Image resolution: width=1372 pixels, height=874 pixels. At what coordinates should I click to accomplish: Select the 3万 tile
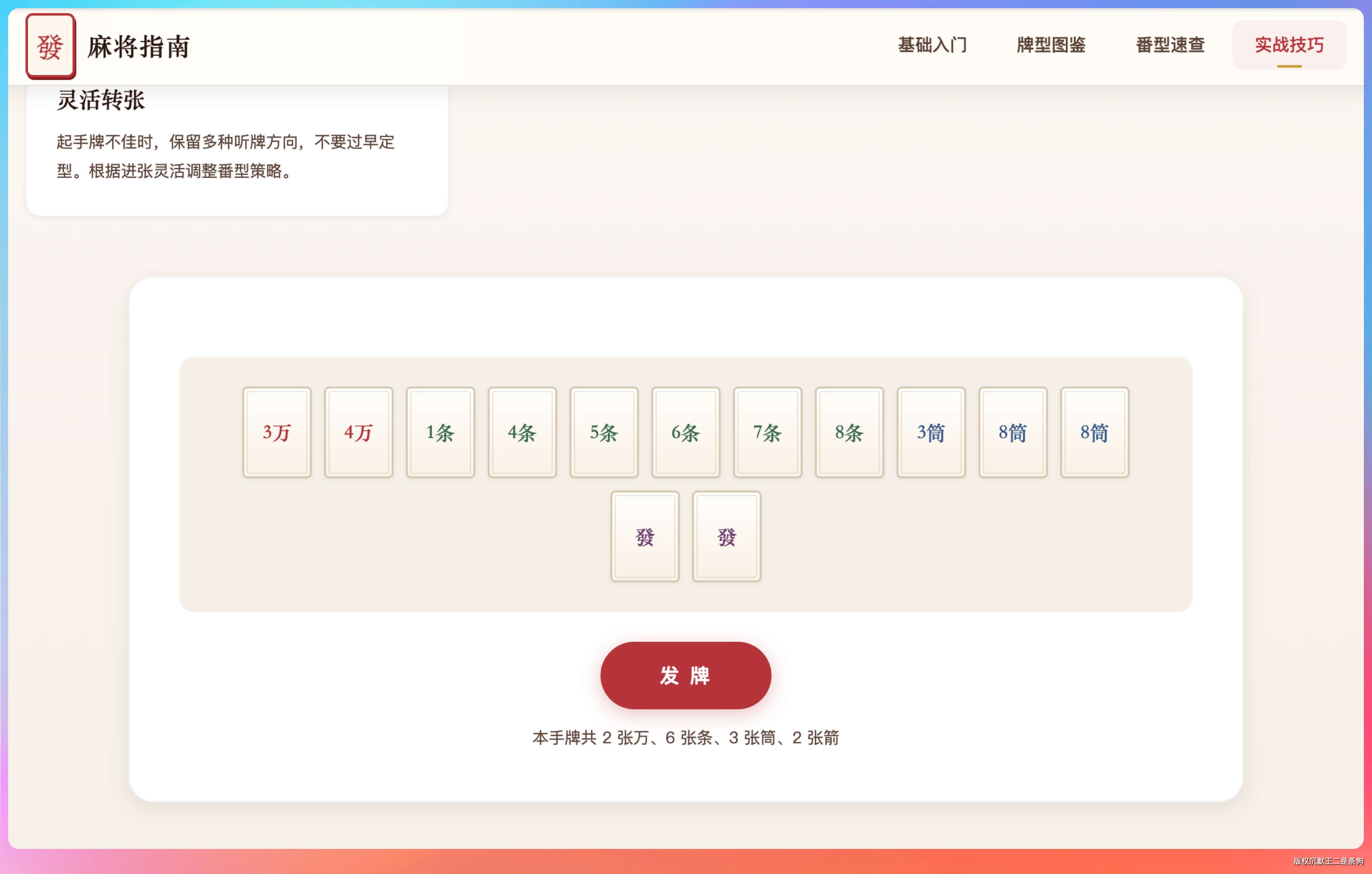point(277,432)
